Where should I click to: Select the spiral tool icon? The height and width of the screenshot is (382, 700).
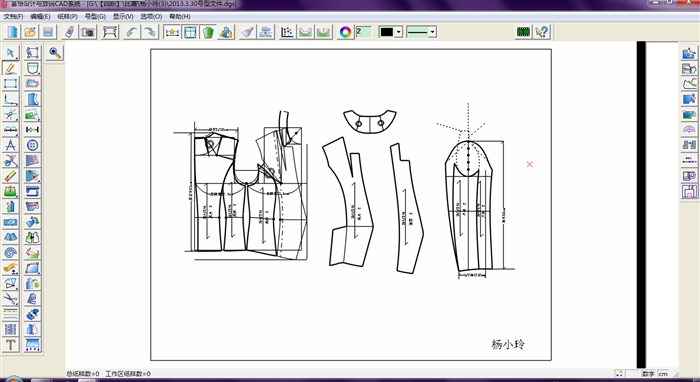11,253
